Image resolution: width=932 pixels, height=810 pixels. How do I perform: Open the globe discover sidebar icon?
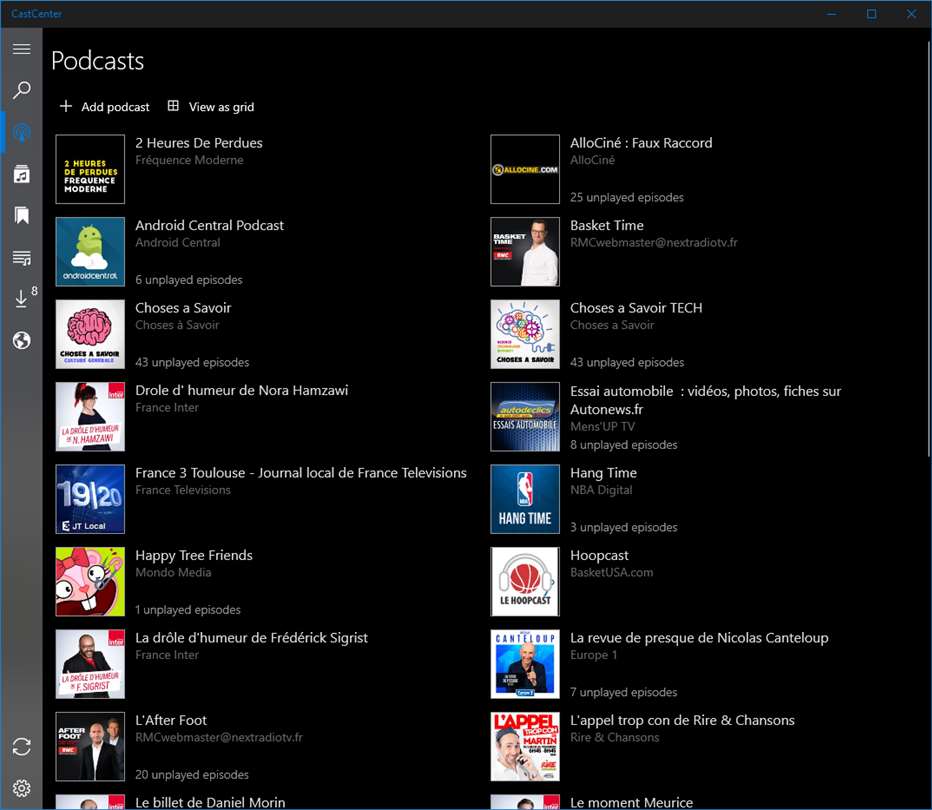(x=21, y=341)
